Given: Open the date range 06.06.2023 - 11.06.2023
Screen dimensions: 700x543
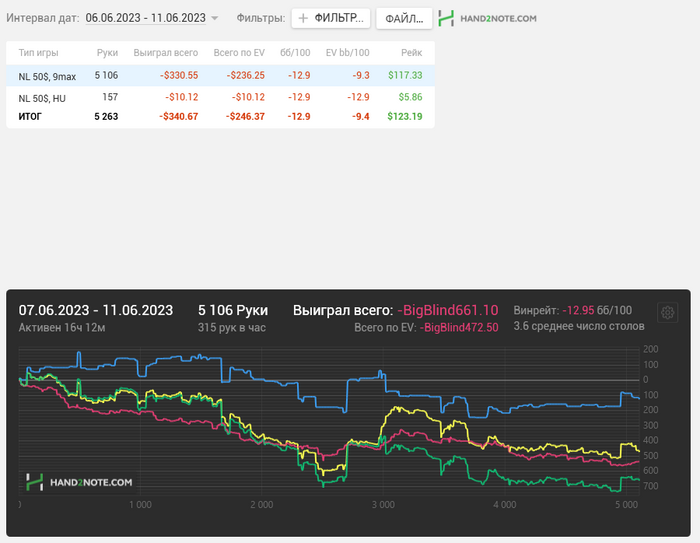Looking at the screenshot, I should click(146, 18).
